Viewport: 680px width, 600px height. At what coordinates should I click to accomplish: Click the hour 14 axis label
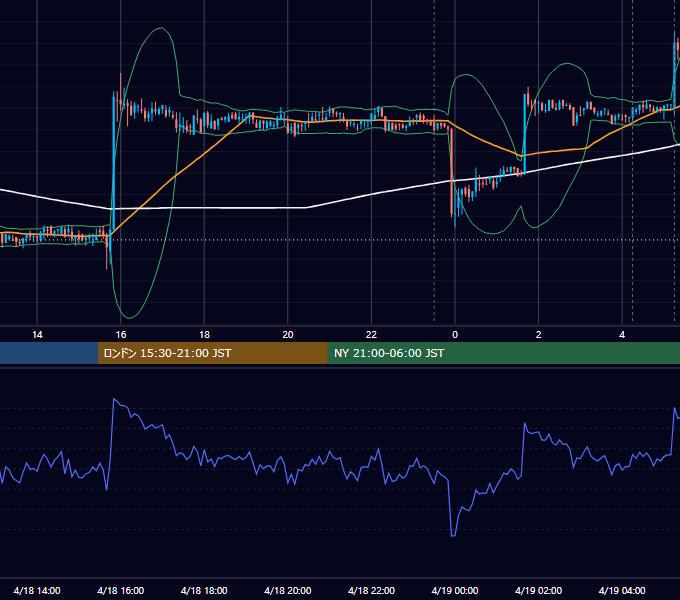pyautogui.click(x=37, y=335)
